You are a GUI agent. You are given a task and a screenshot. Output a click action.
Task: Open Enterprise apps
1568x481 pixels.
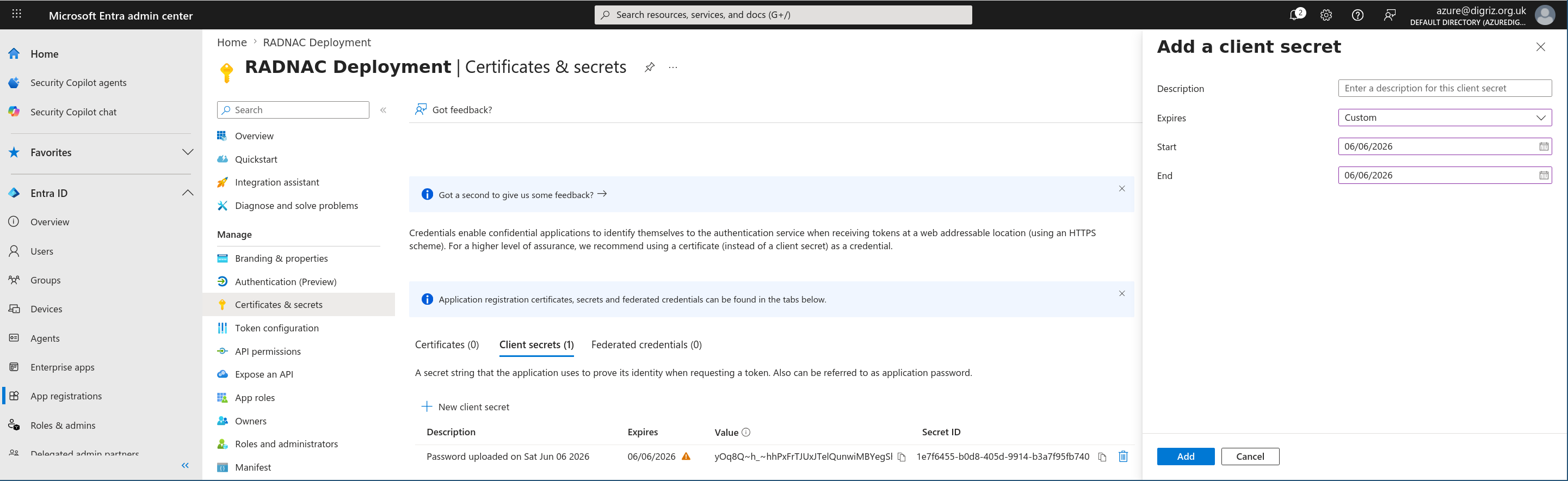(62, 367)
